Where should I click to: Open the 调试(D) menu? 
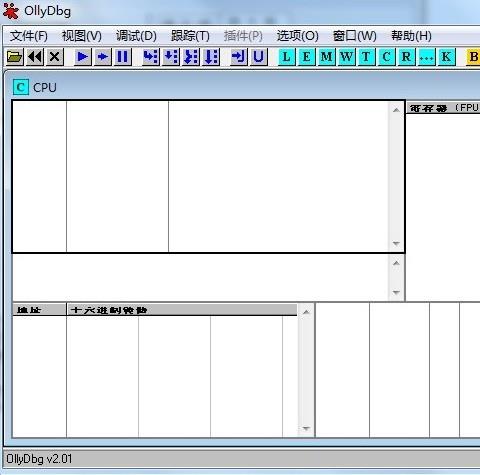136,36
